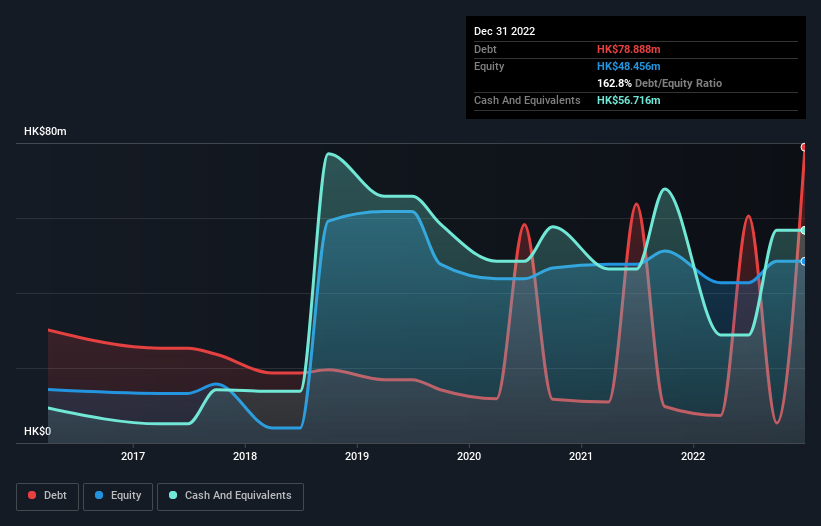Click the HK$80m y-axis label
The height and width of the screenshot is (526, 821).
(45, 131)
